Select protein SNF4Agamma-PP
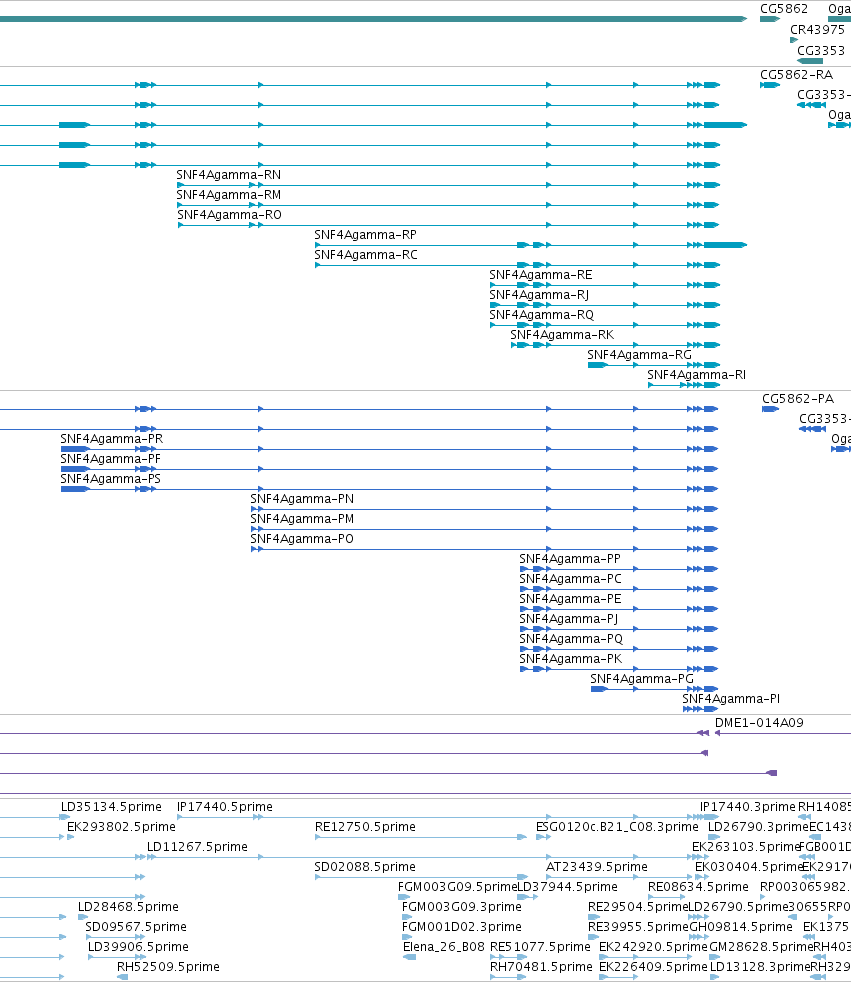This screenshot has width=851, height=982. click(570, 559)
